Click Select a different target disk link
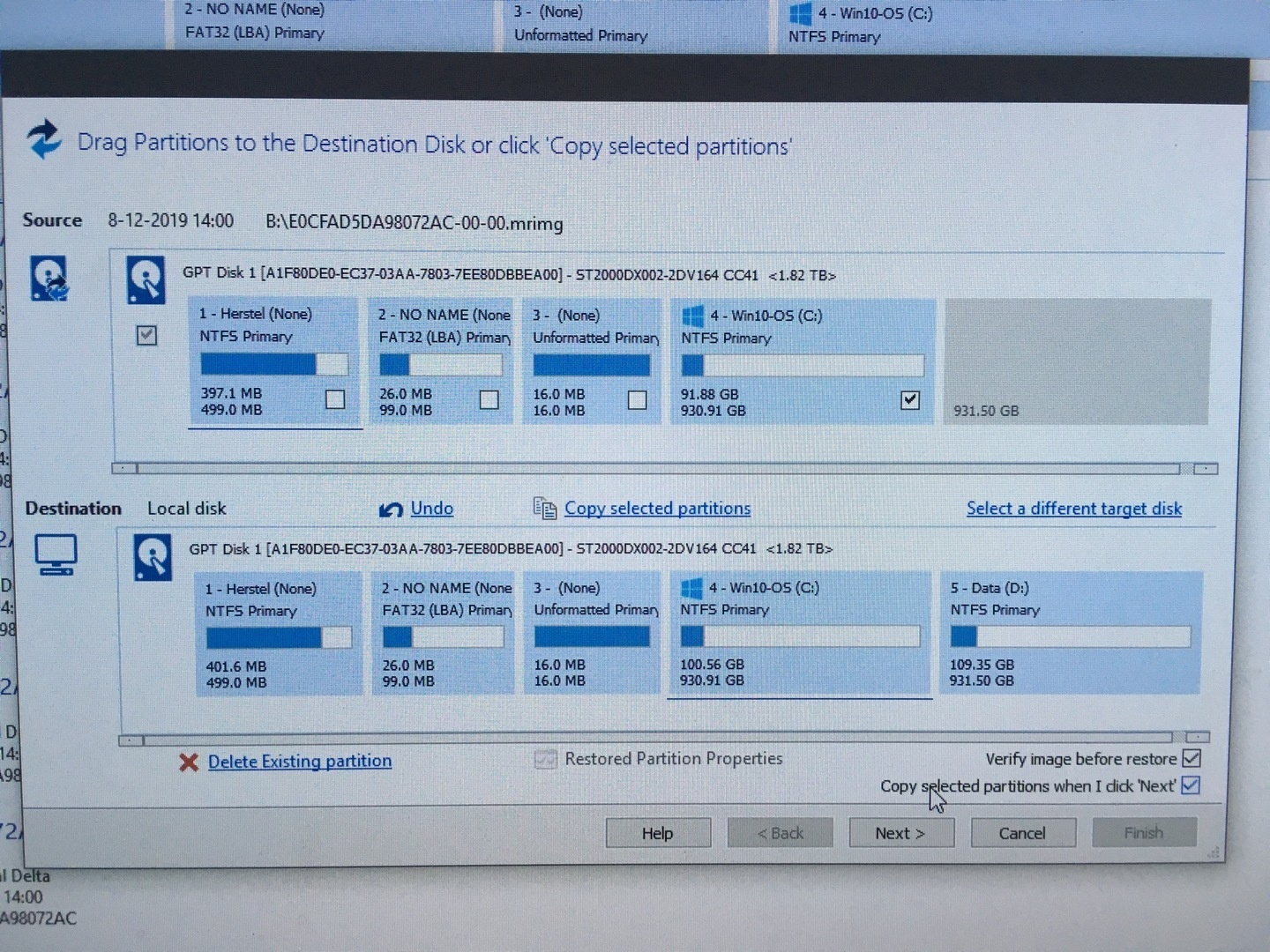This screenshot has height=952, width=1270. pos(1074,509)
